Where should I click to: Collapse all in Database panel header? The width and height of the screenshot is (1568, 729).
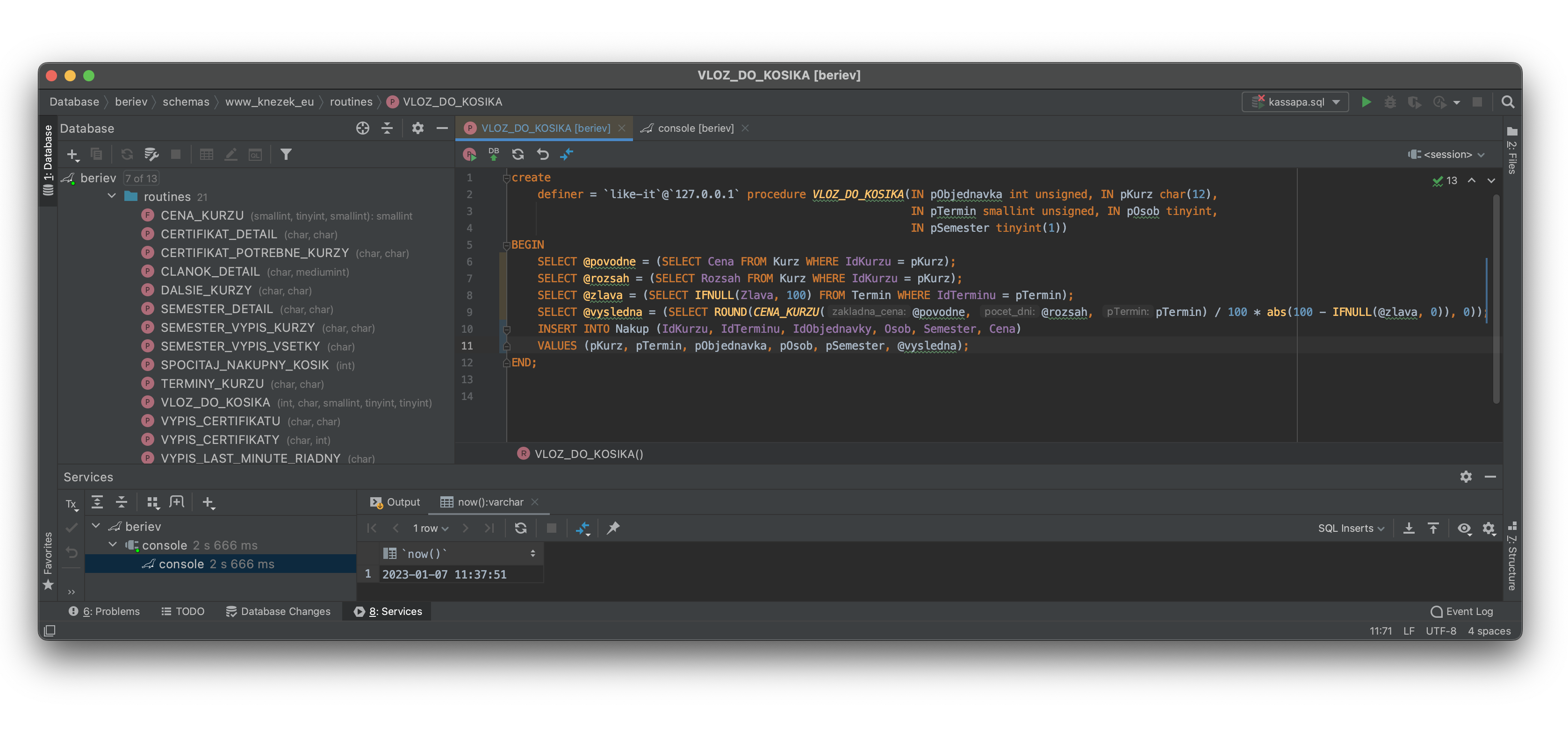tap(387, 129)
